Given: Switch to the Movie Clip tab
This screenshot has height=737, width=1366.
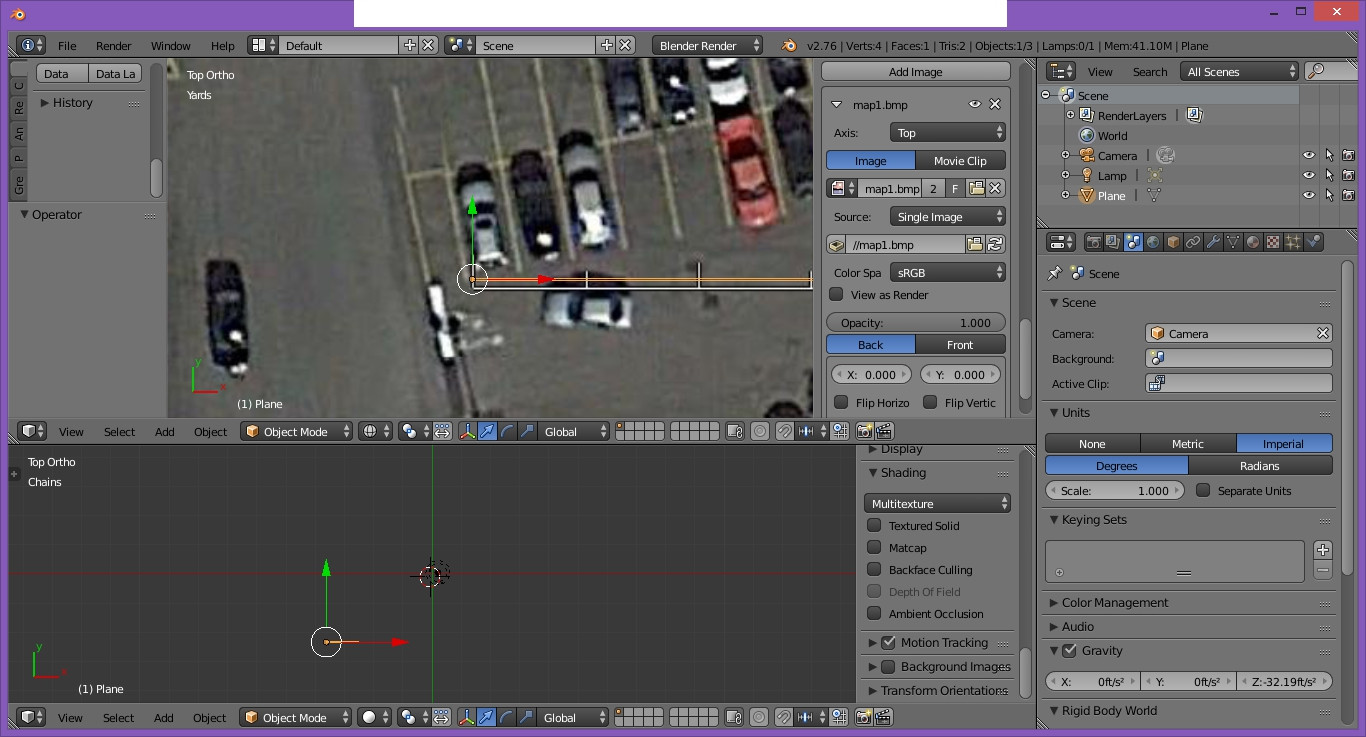Looking at the screenshot, I should 959,161.
